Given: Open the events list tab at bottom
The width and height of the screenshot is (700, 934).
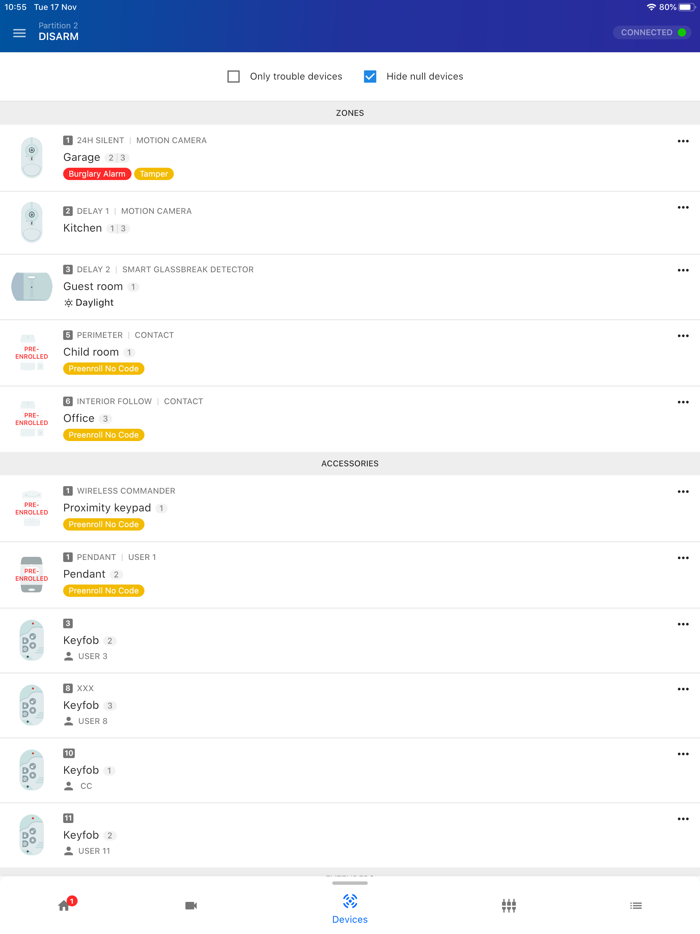Looking at the screenshot, I should pyautogui.click(x=635, y=905).
